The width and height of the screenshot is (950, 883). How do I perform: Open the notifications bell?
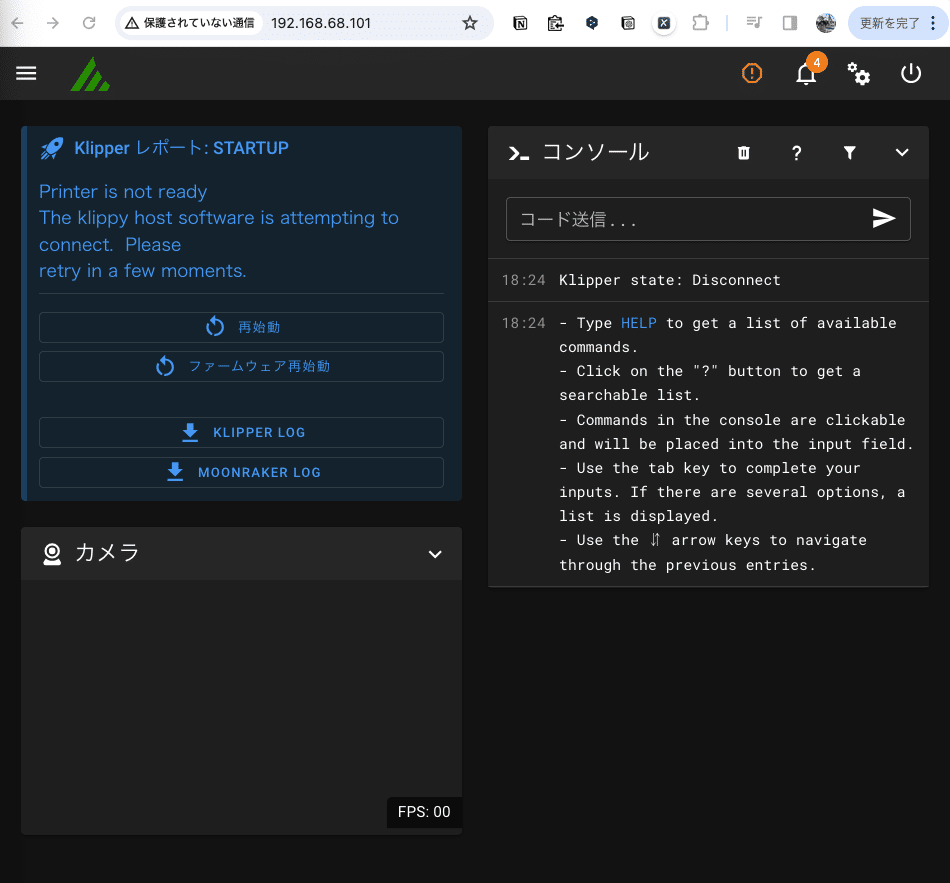tap(806, 74)
